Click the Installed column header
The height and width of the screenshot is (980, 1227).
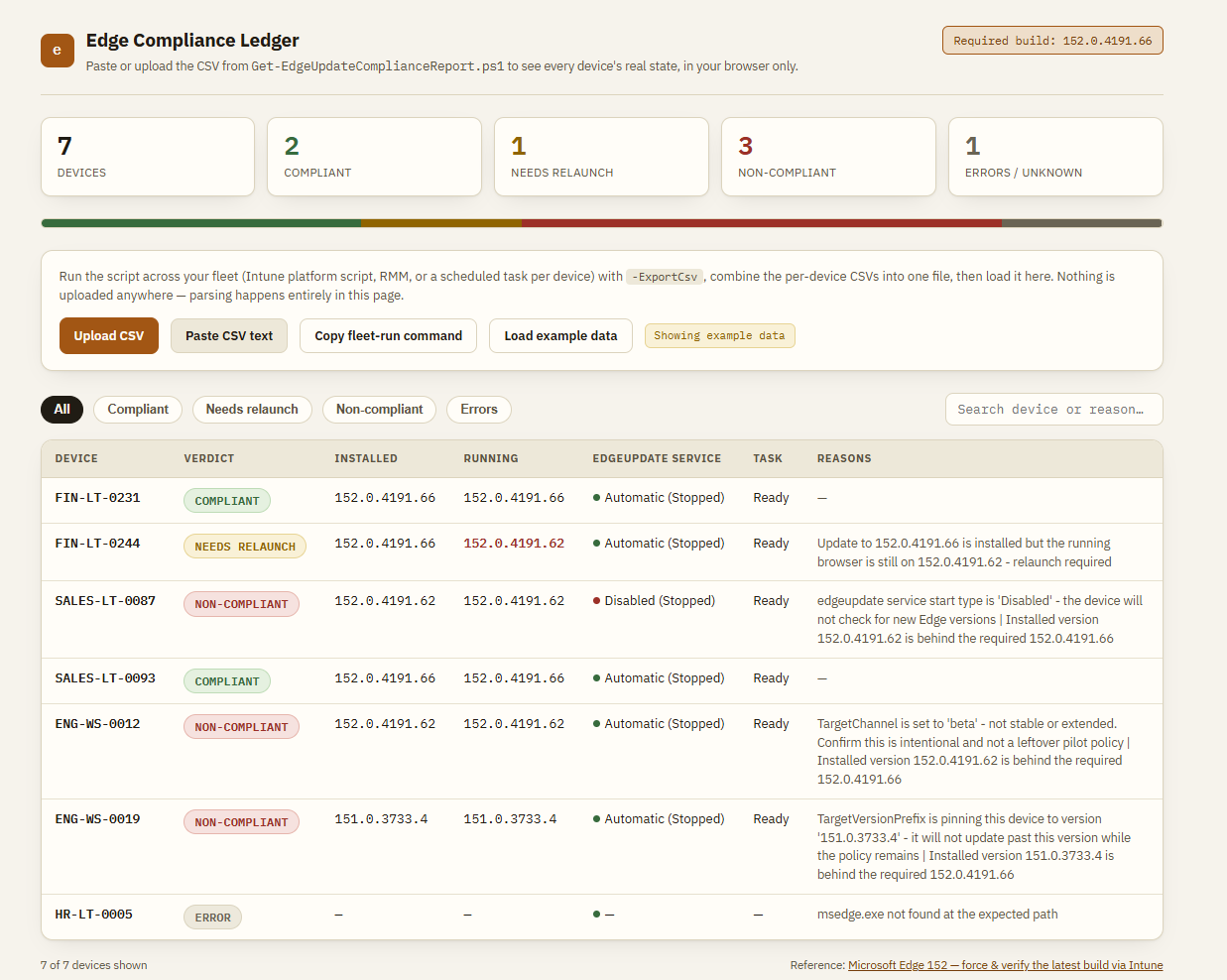pos(366,458)
